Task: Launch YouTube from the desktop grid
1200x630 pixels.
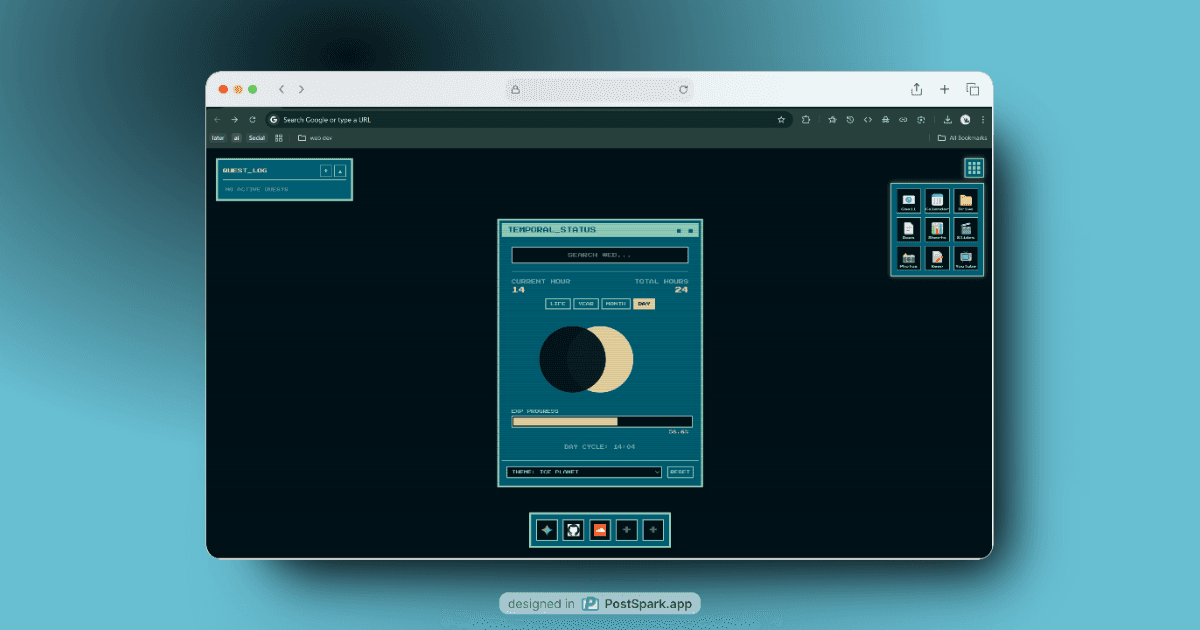Action: [x=965, y=257]
